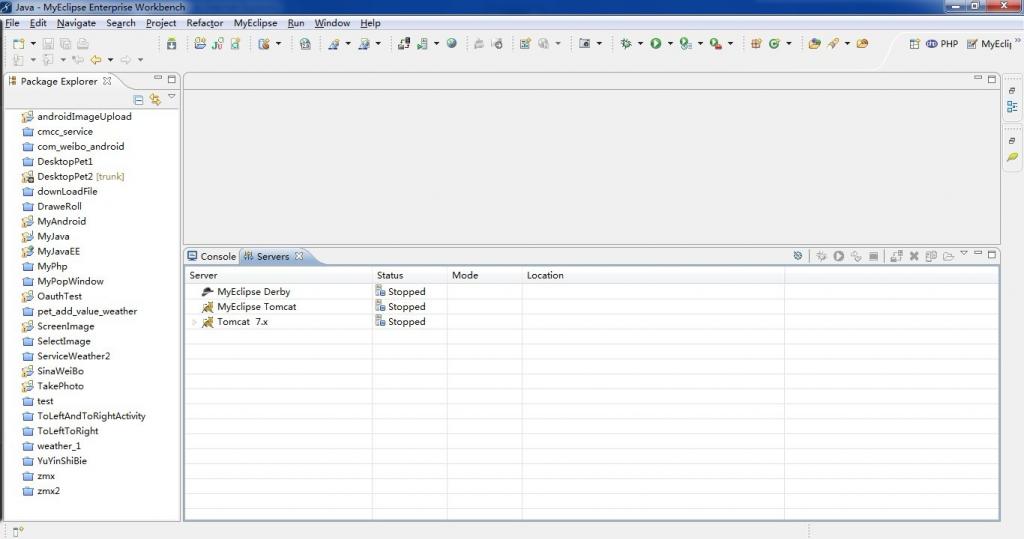Click the top Restore icon in right trim

[1012, 90]
